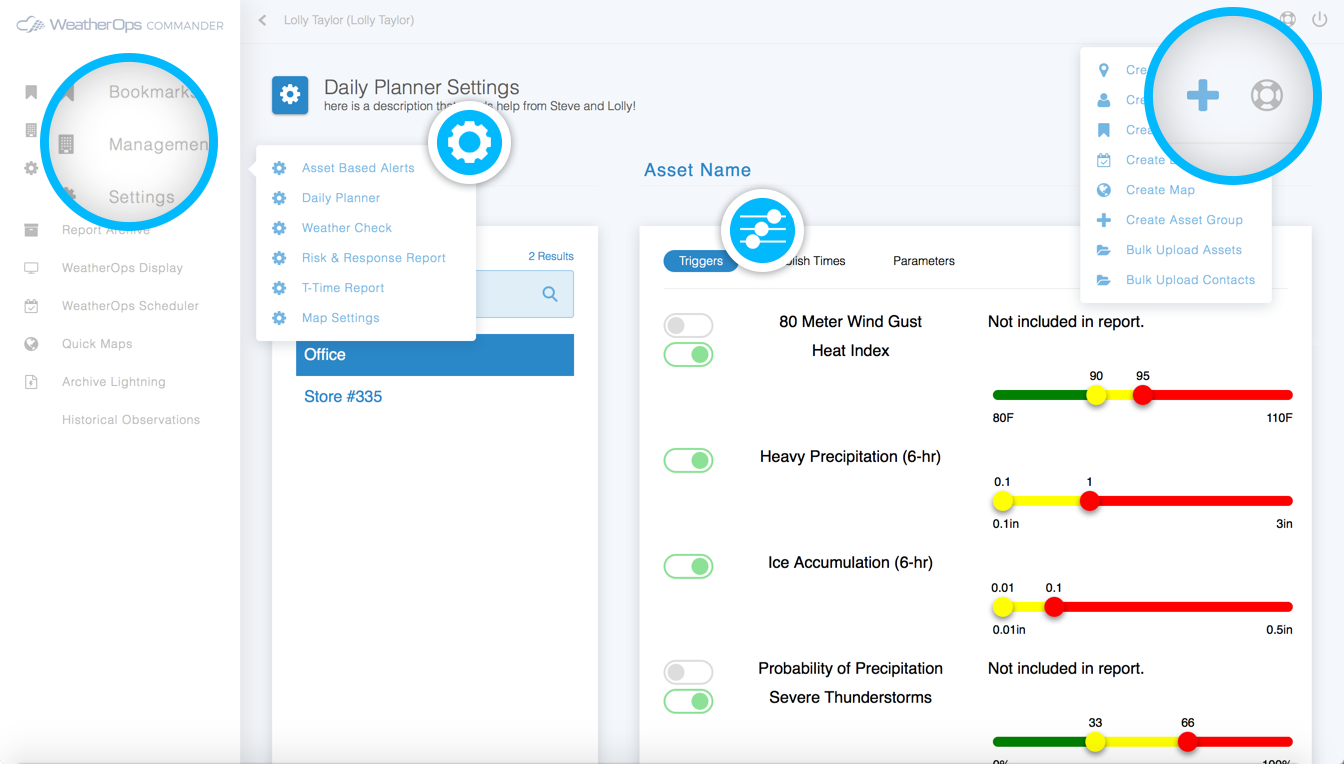Select the Store #335 asset
This screenshot has height=764, width=1344.
pos(343,397)
